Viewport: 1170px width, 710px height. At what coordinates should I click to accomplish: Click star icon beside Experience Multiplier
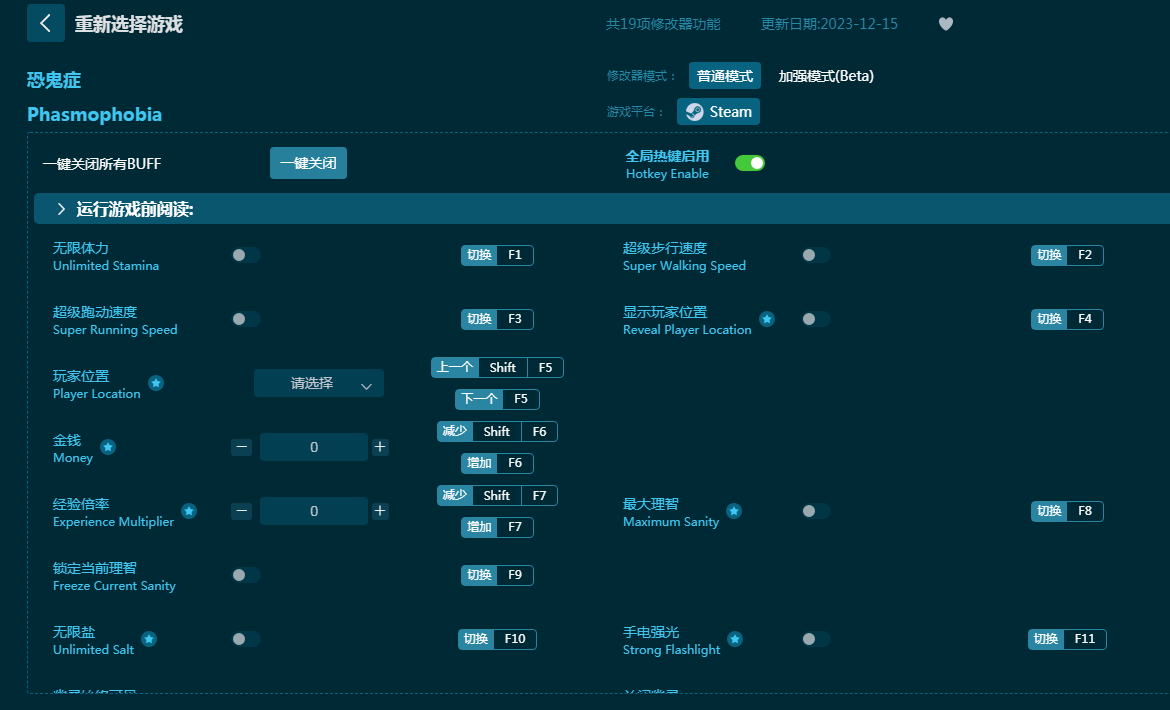[x=189, y=512]
